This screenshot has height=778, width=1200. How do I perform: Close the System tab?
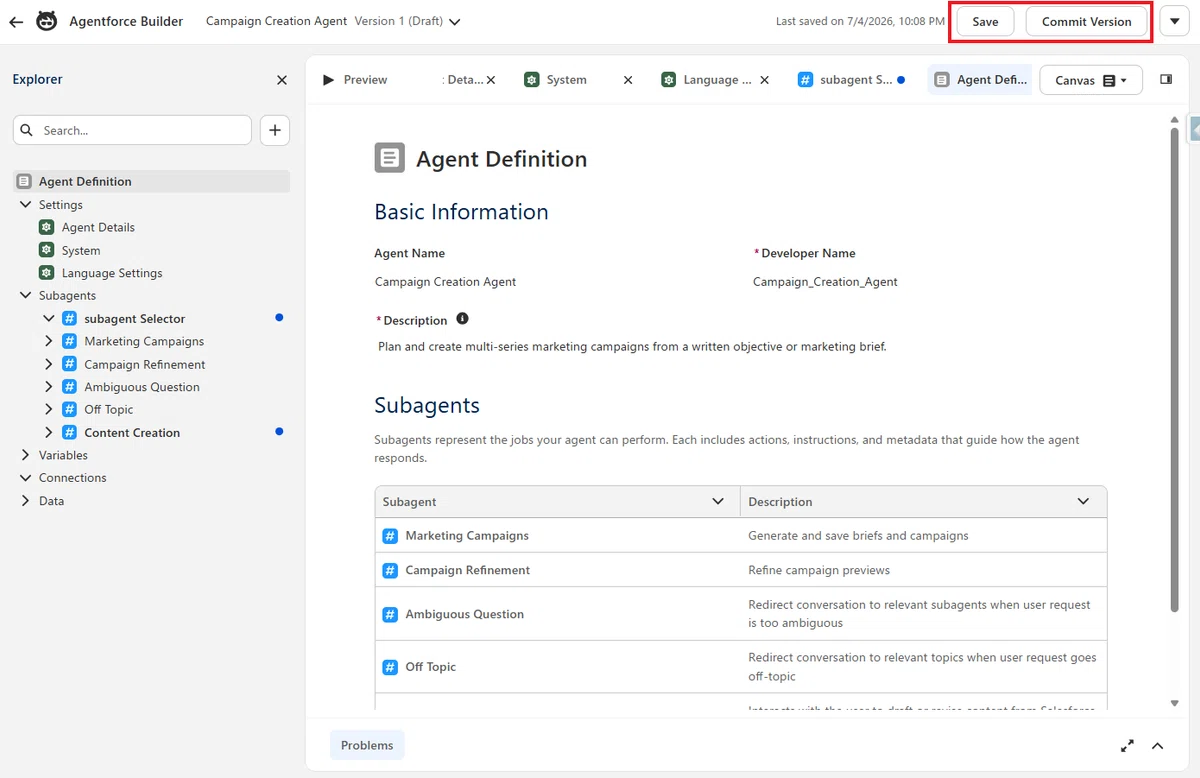tap(628, 80)
